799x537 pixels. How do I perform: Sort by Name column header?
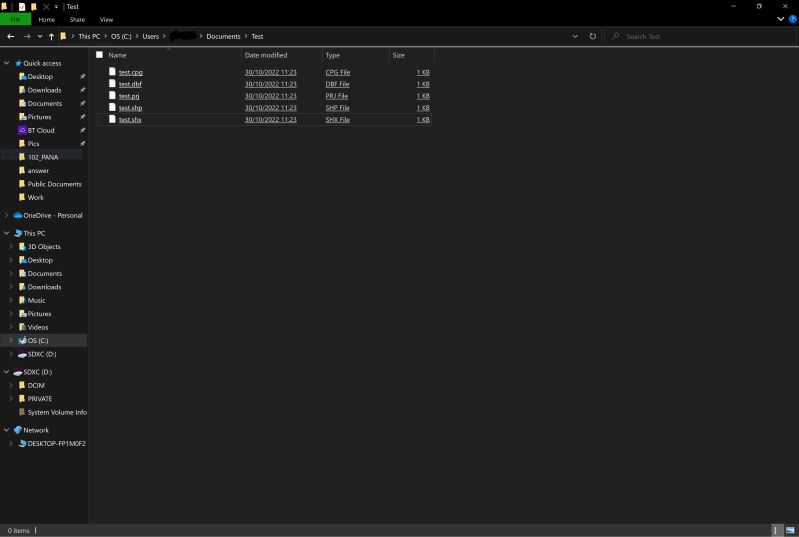pyautogui.click(x=117, y=55)
